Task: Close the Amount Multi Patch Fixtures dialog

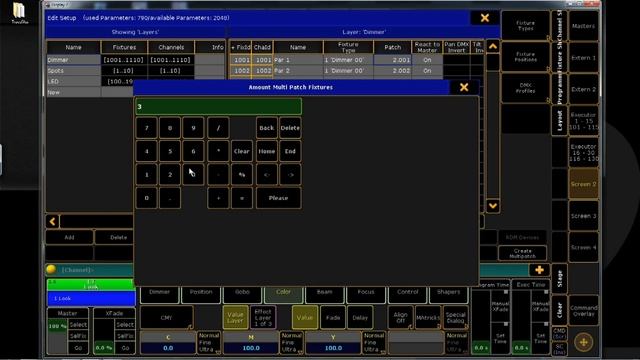Action: 464,87
